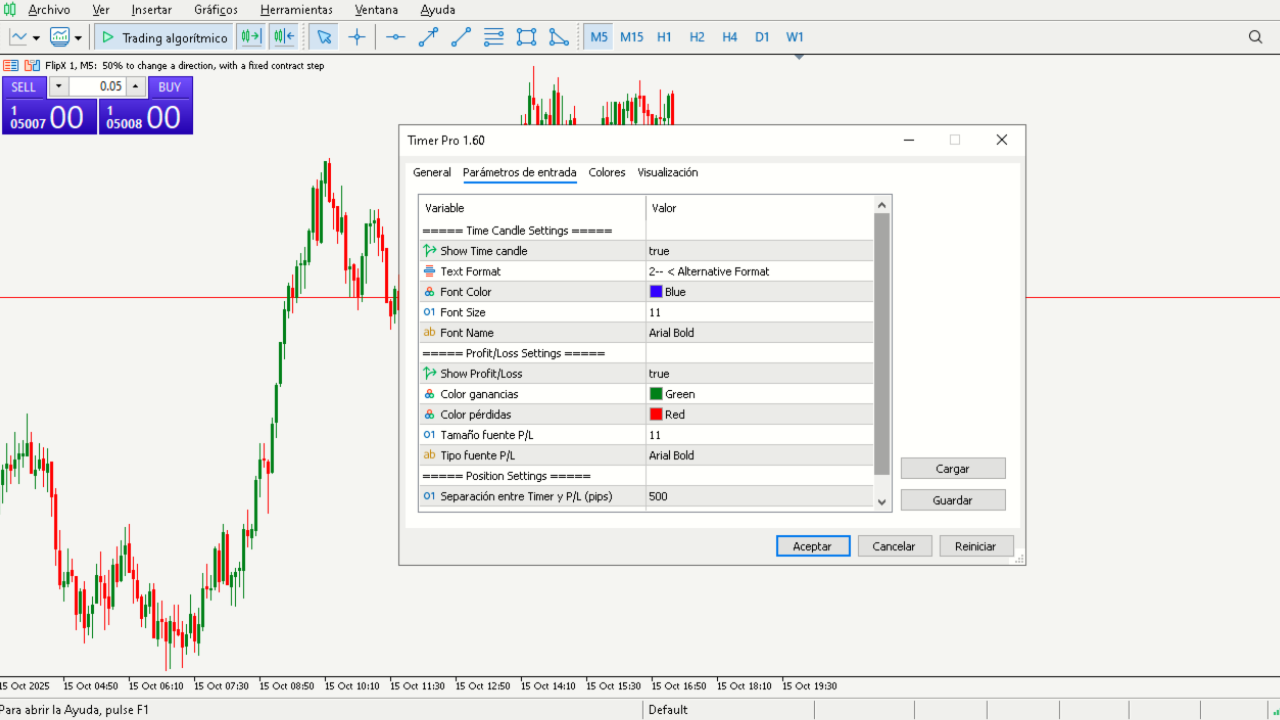Switch to the Colores tab

tap(606, 173)
